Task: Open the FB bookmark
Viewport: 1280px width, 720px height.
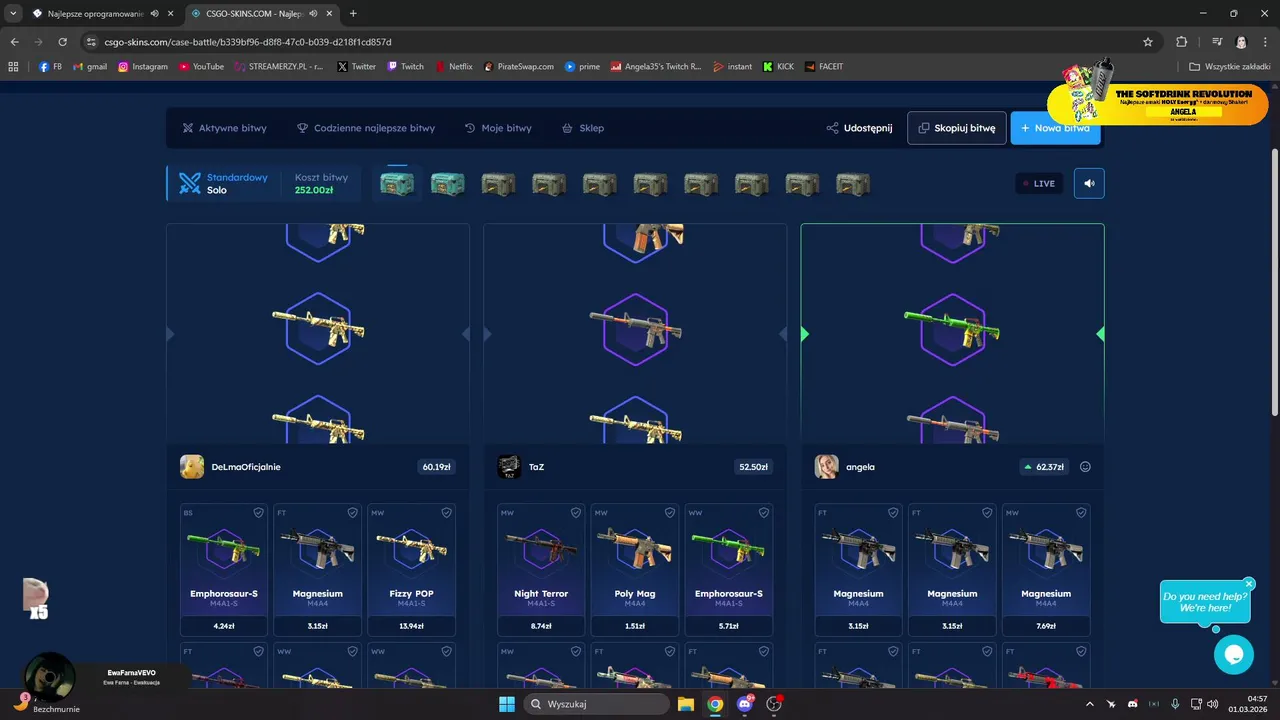Action: 50,66
